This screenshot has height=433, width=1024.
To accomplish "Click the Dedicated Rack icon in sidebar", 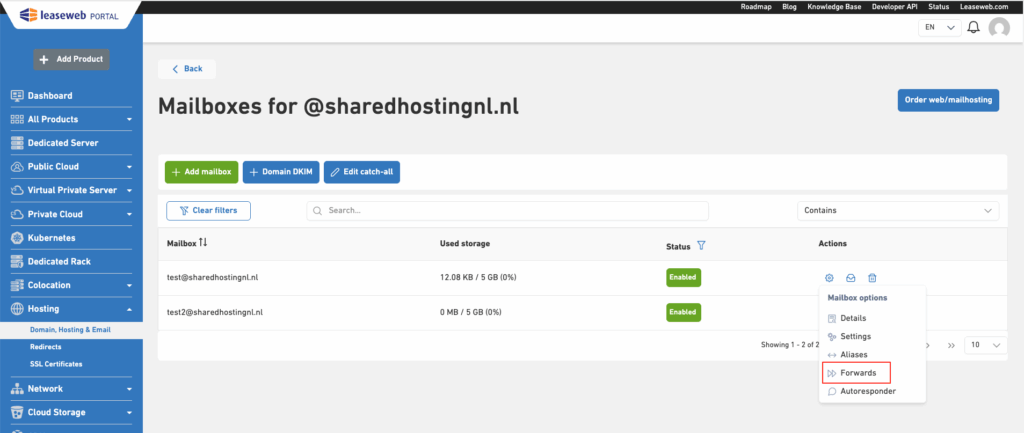I will point(18,261).
